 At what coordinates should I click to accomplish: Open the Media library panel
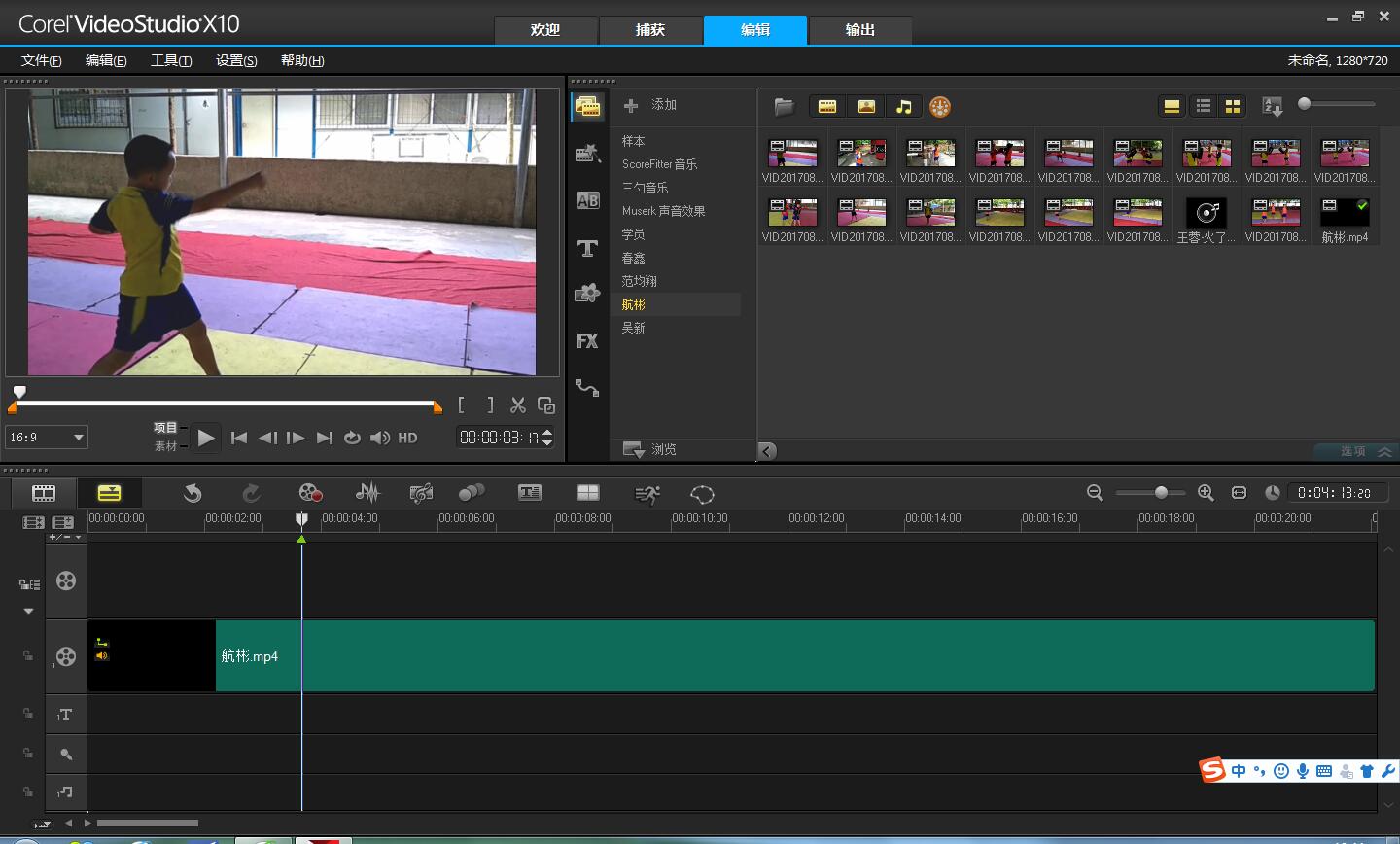(587, 106)
